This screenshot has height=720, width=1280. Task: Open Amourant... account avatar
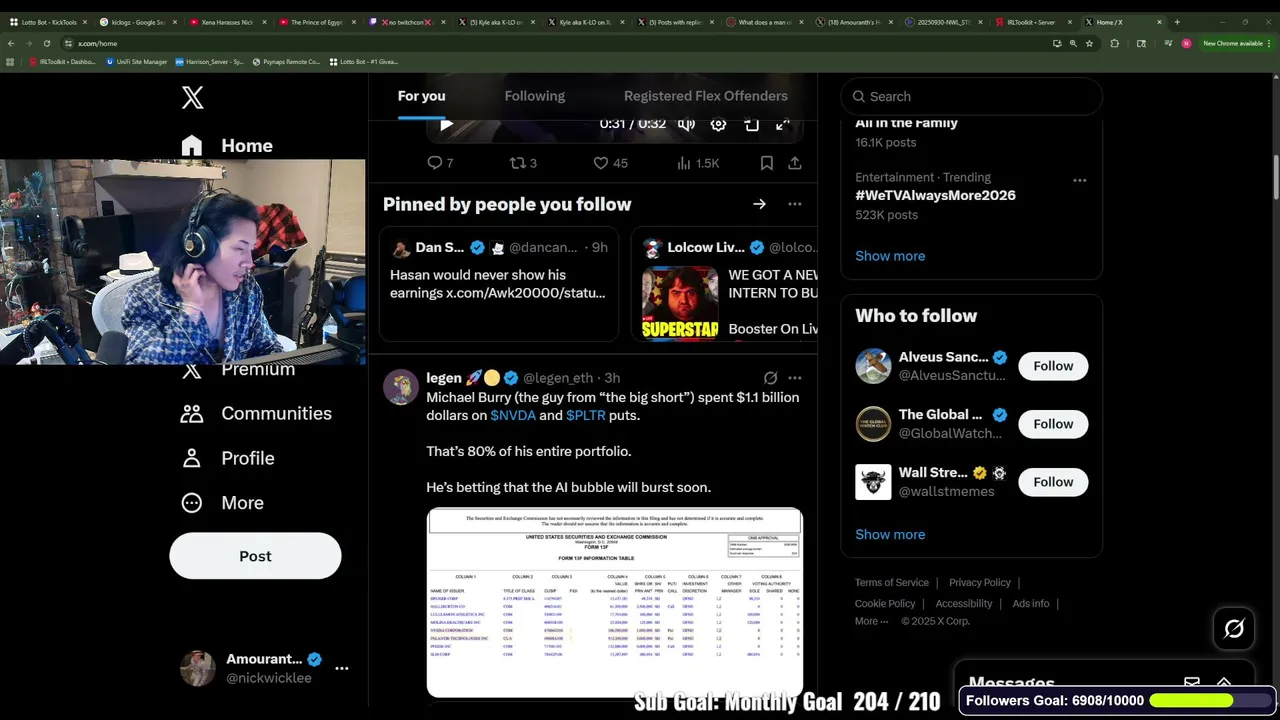click(198, 668)
